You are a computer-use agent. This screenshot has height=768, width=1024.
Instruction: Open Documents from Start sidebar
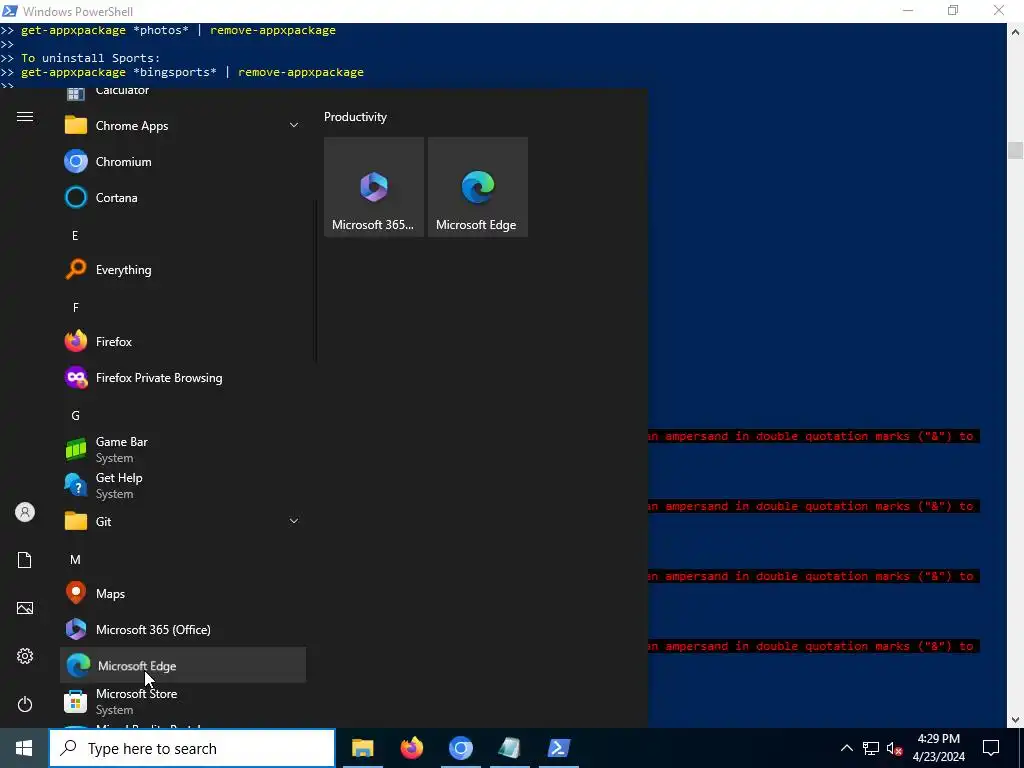pyautogui.click(x=25, y=560)
